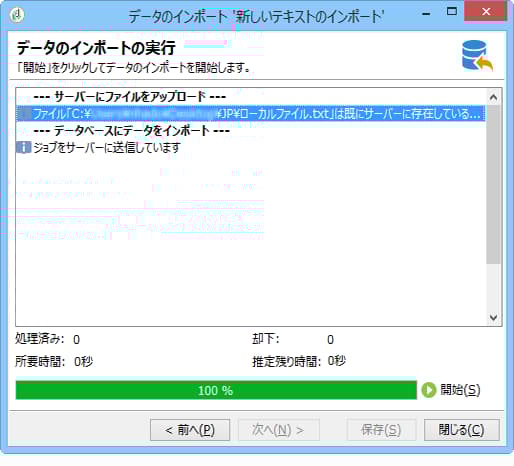
Task: Click the 保存(S) save button
Action: click(x=381, y=430)
